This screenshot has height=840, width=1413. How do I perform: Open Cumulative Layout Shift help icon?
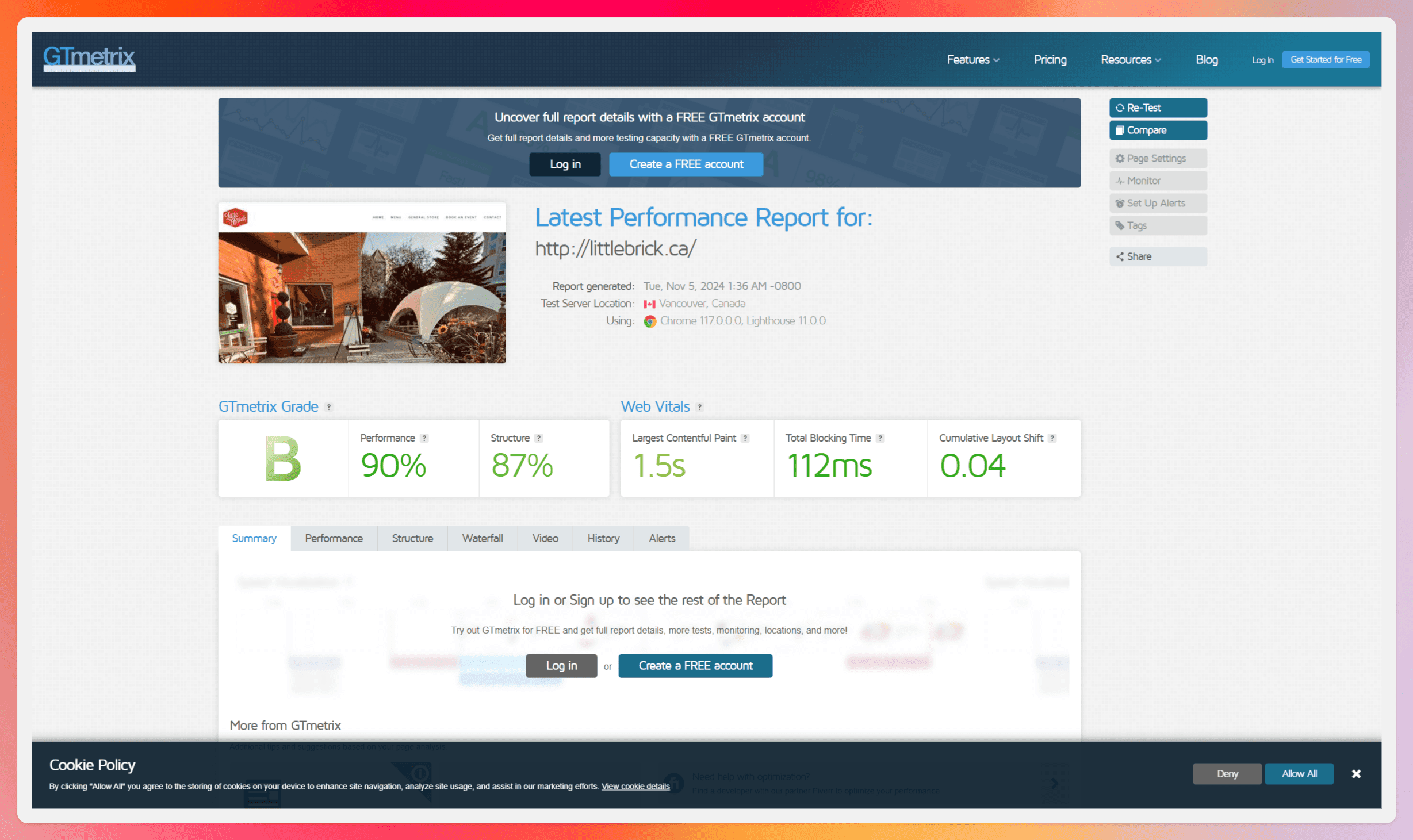[1052, 438]
